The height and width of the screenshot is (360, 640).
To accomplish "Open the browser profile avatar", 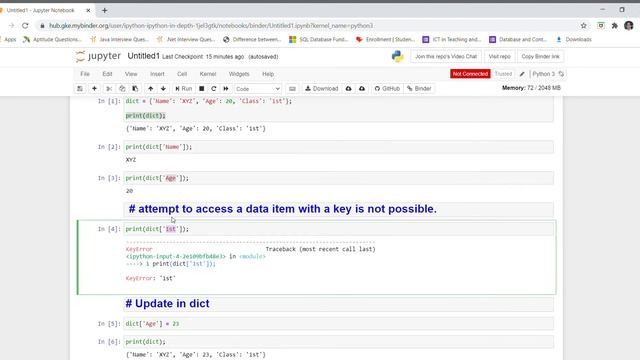I will [629, 25].
